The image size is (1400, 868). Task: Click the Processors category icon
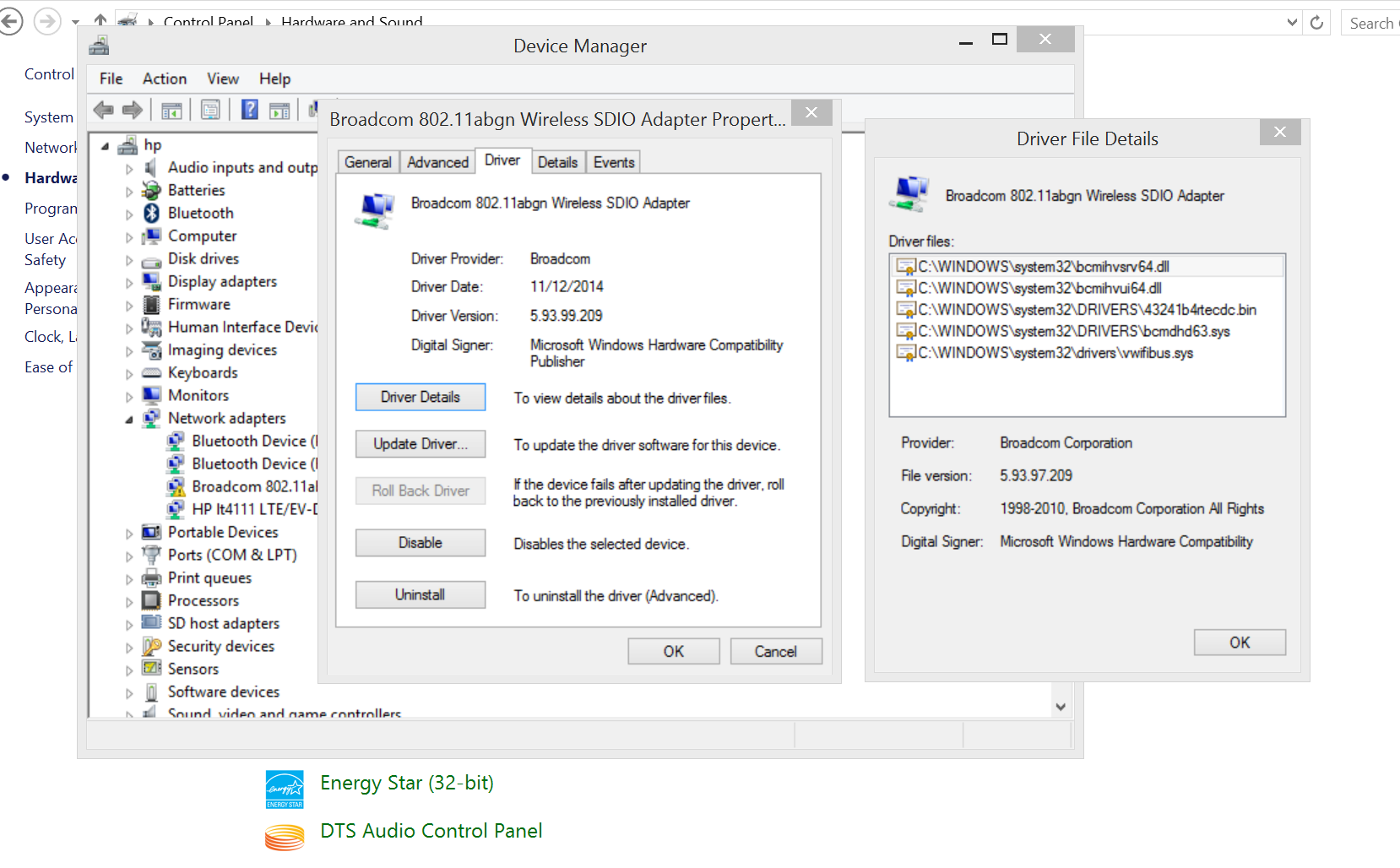coord(151,600)
